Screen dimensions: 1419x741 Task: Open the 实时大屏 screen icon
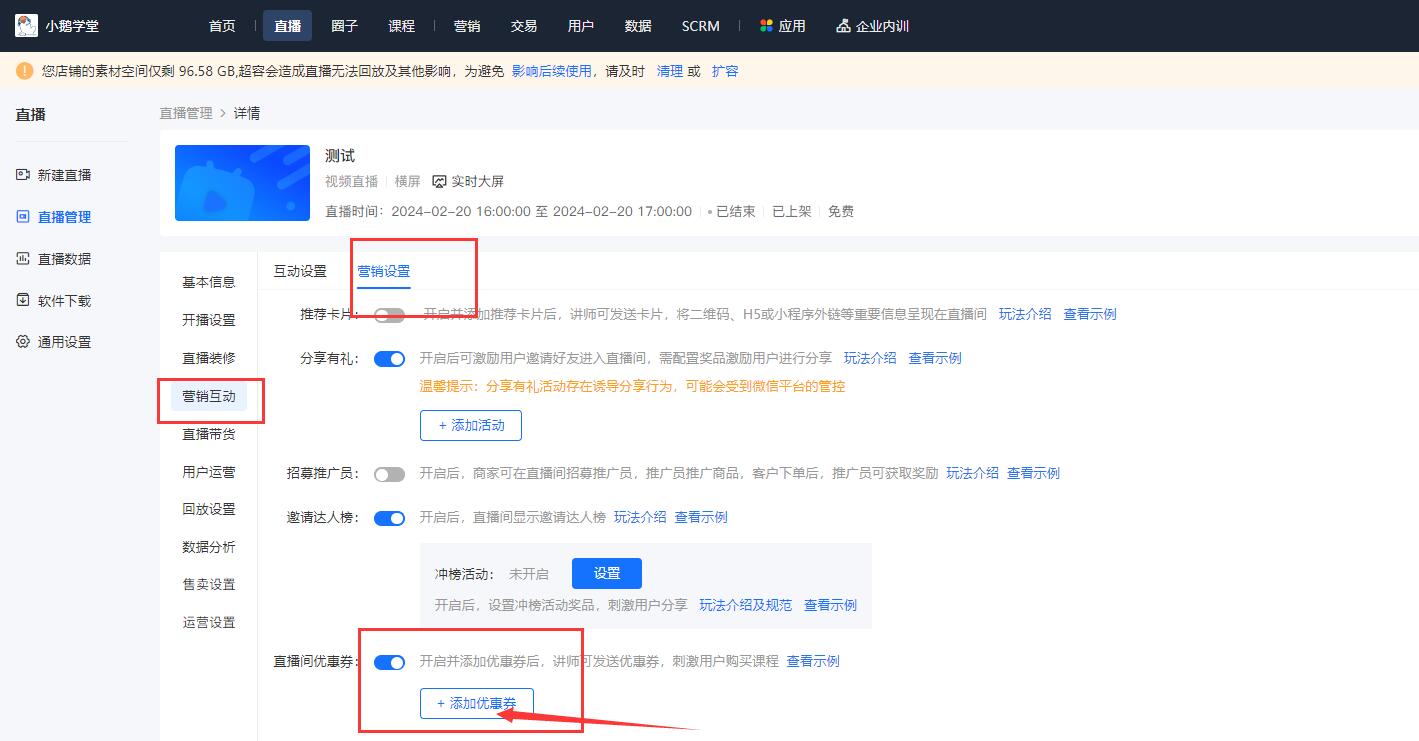coord(439,182)
